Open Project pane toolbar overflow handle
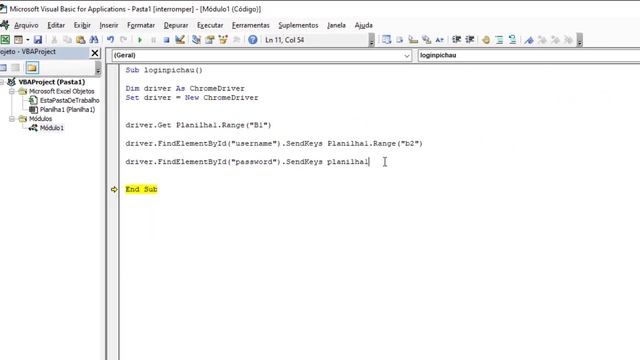The width and height of the screenshot is (640, 360). (x=98, y=68)
